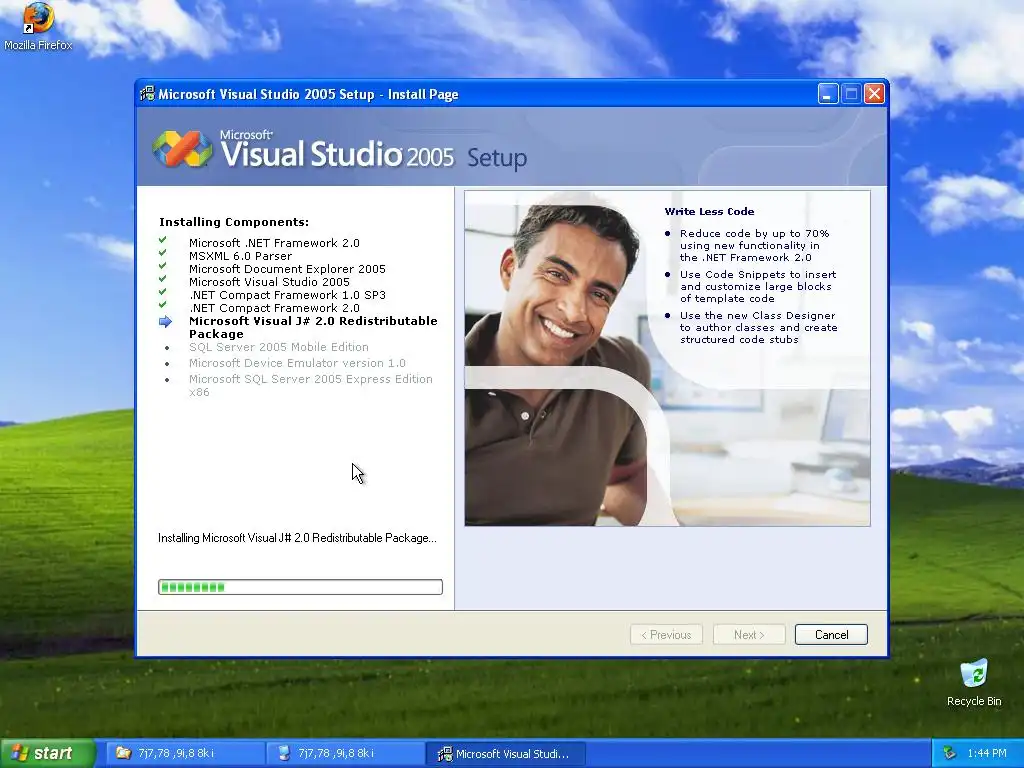Open the Recycle Bin desktop icon
The width and height of the screenshot is (1024, 768).
point(974,683)
